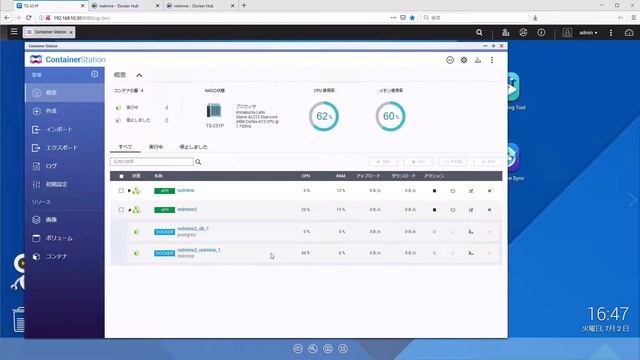The image size is (640, 360).
Task: Collapse the Container Station sidebar with circle arrow
Action: [94, 74]
